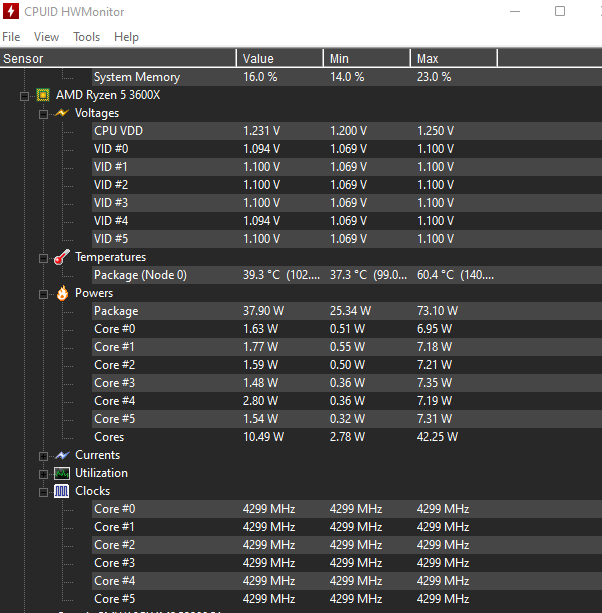Click the Min column header

(x=367, y=58)
